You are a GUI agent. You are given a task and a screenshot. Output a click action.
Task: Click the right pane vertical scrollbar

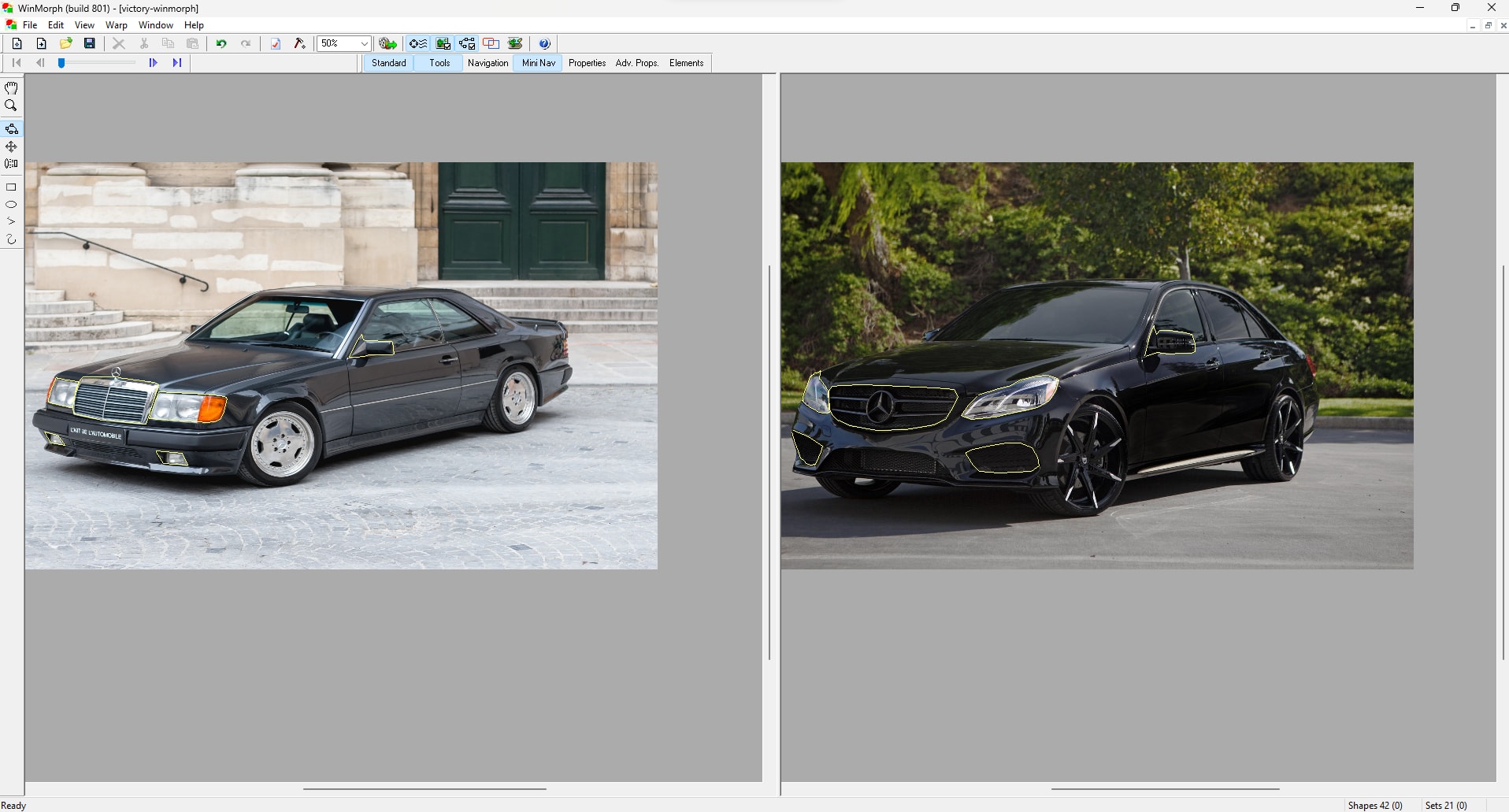pyautogui.click(x=1503, y=462)
